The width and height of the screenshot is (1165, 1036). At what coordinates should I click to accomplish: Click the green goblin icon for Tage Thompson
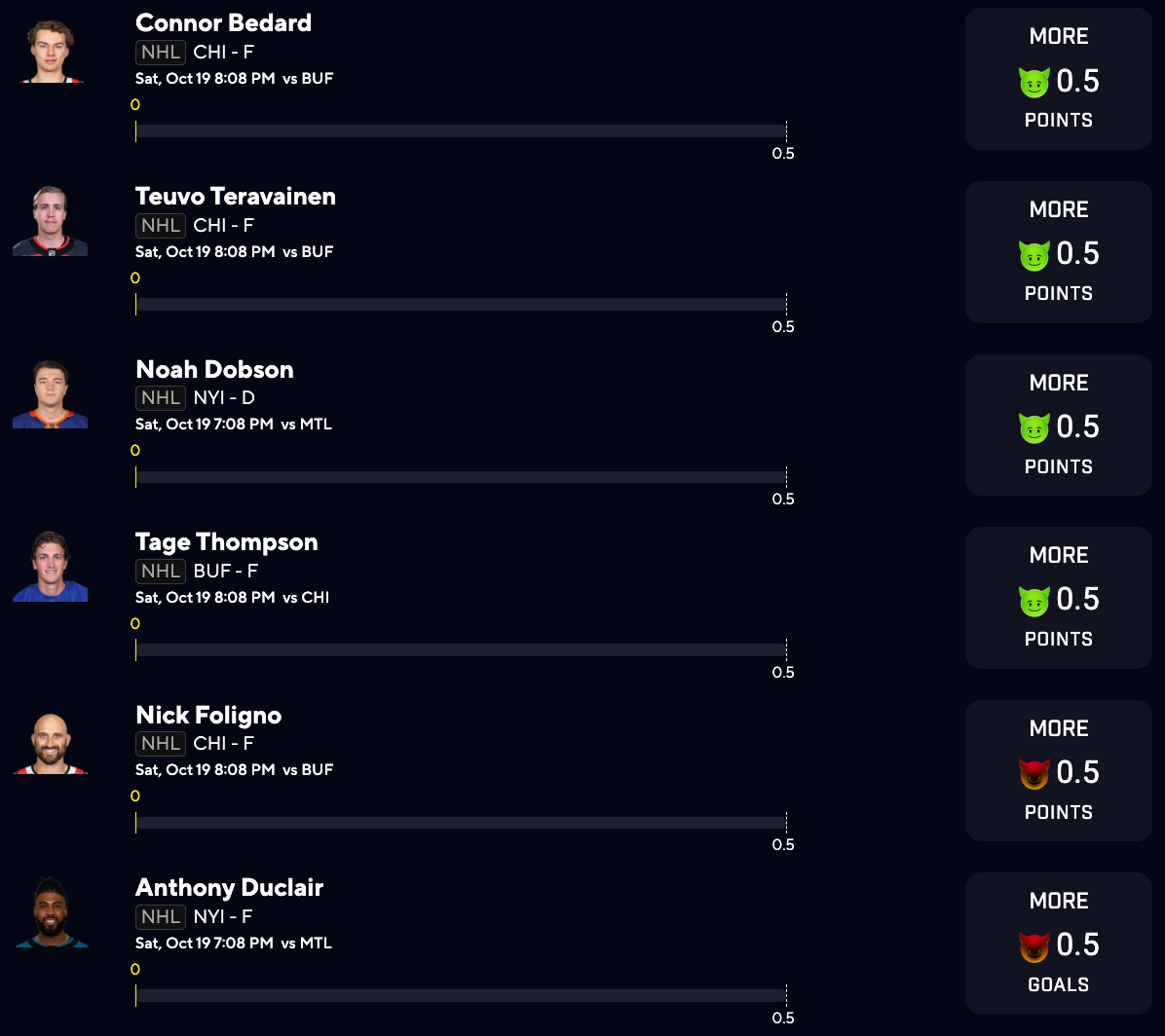click(x=1033, y=601)
